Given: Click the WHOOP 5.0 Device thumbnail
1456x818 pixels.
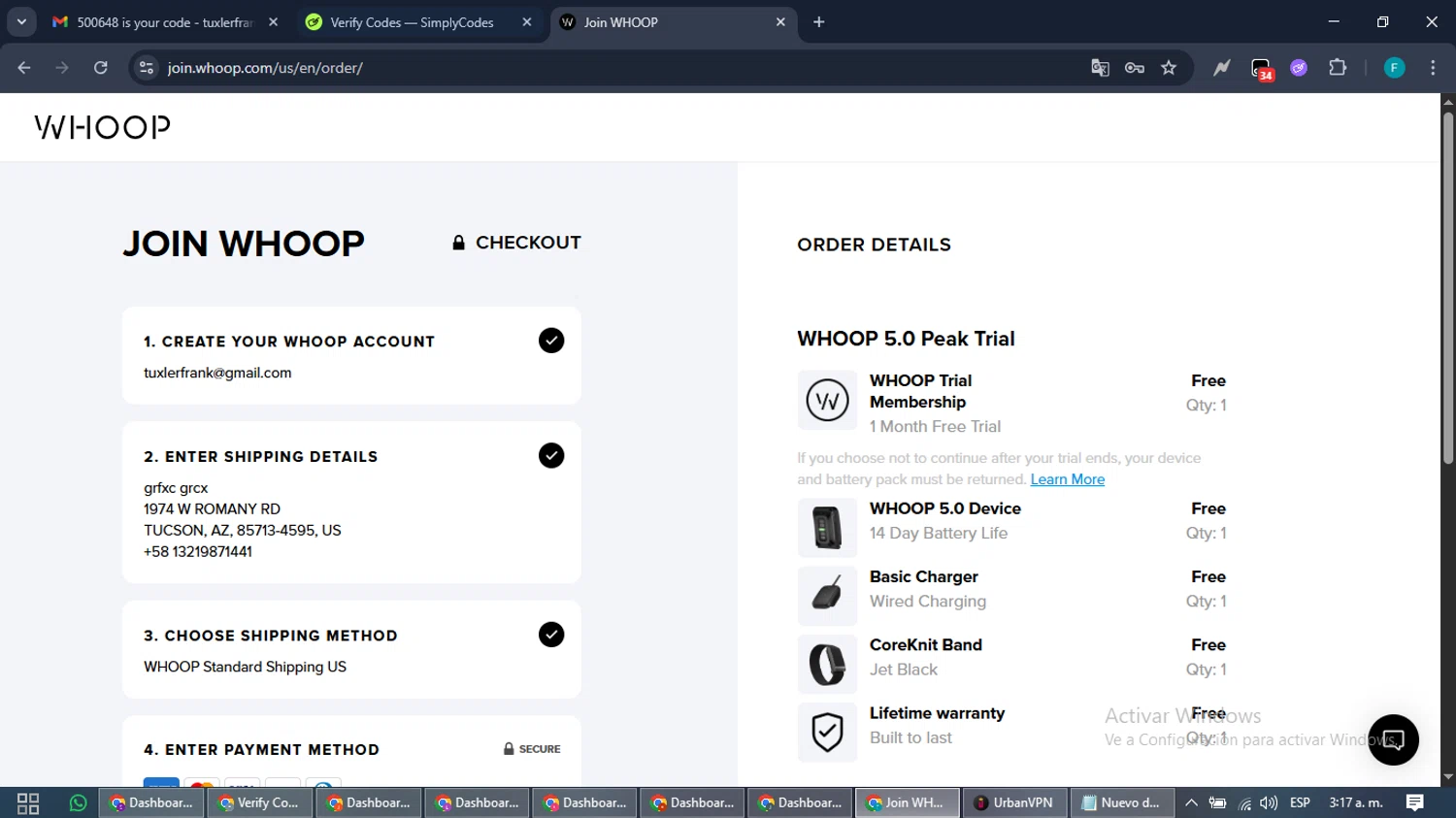Looking at the screenshot, I should (x=827, y=528).
